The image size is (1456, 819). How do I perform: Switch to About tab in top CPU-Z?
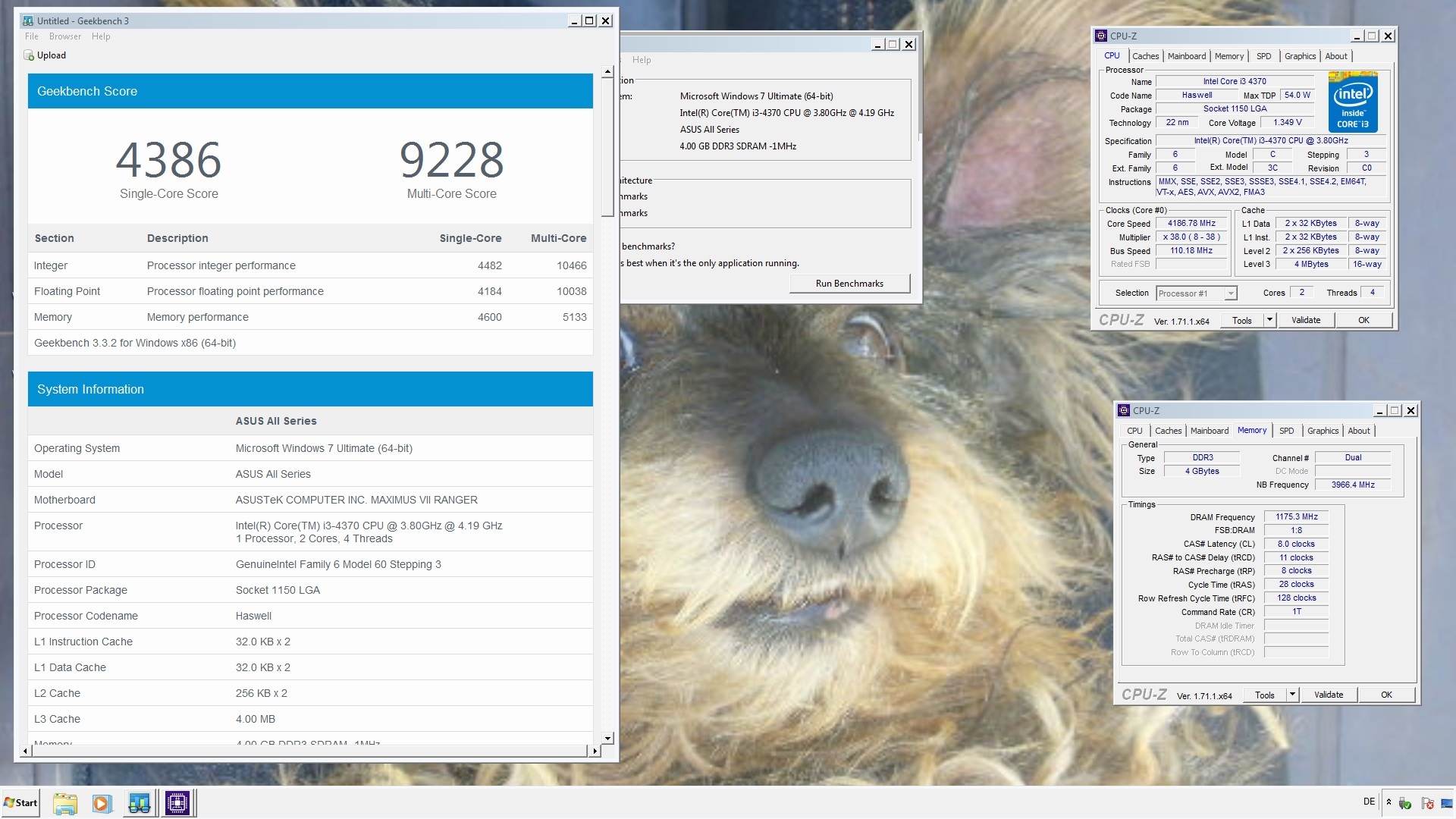tap(1336, 56)
